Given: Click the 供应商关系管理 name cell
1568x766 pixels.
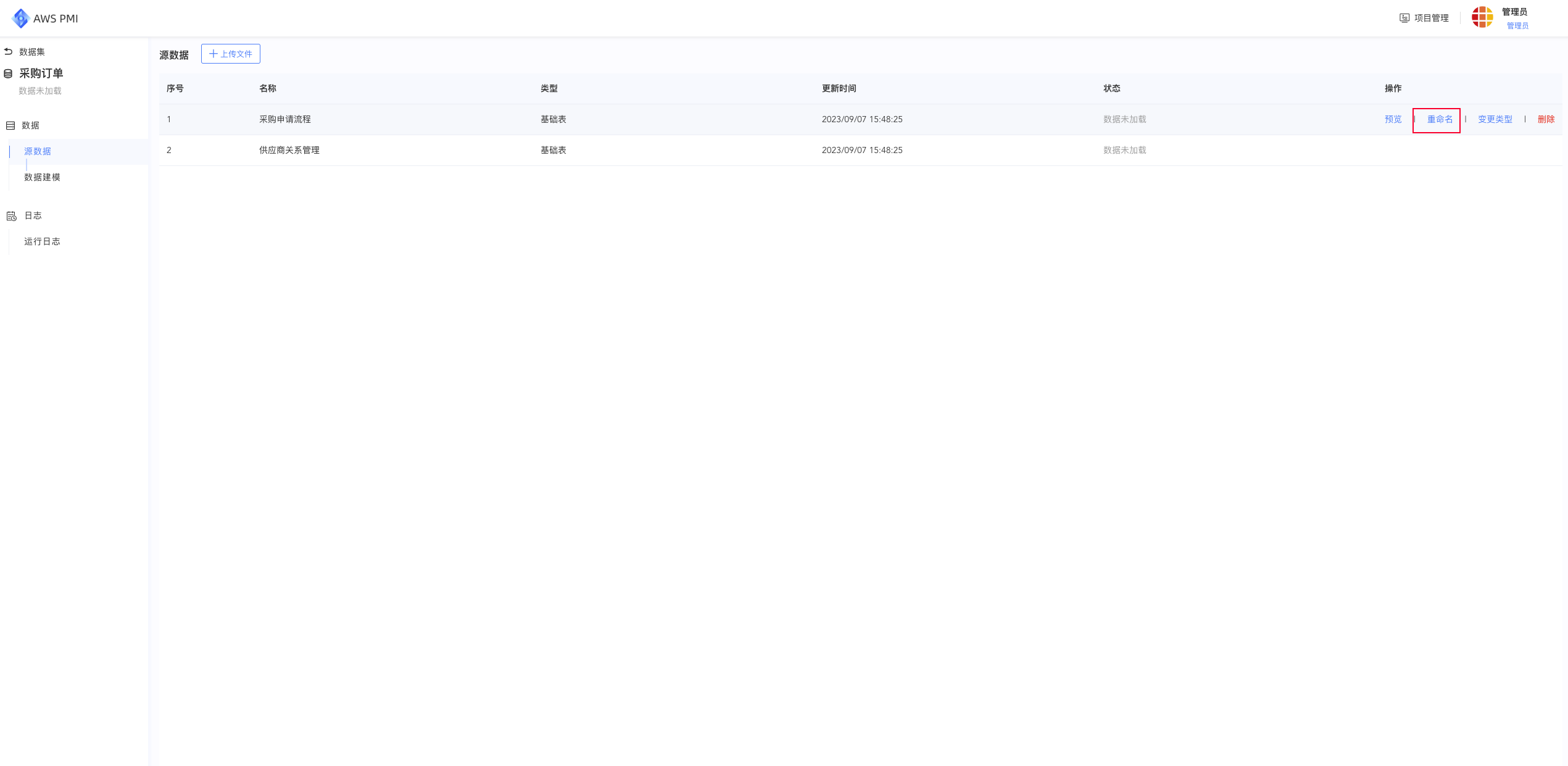Looking at the screenshot, I should click(289, 150).
